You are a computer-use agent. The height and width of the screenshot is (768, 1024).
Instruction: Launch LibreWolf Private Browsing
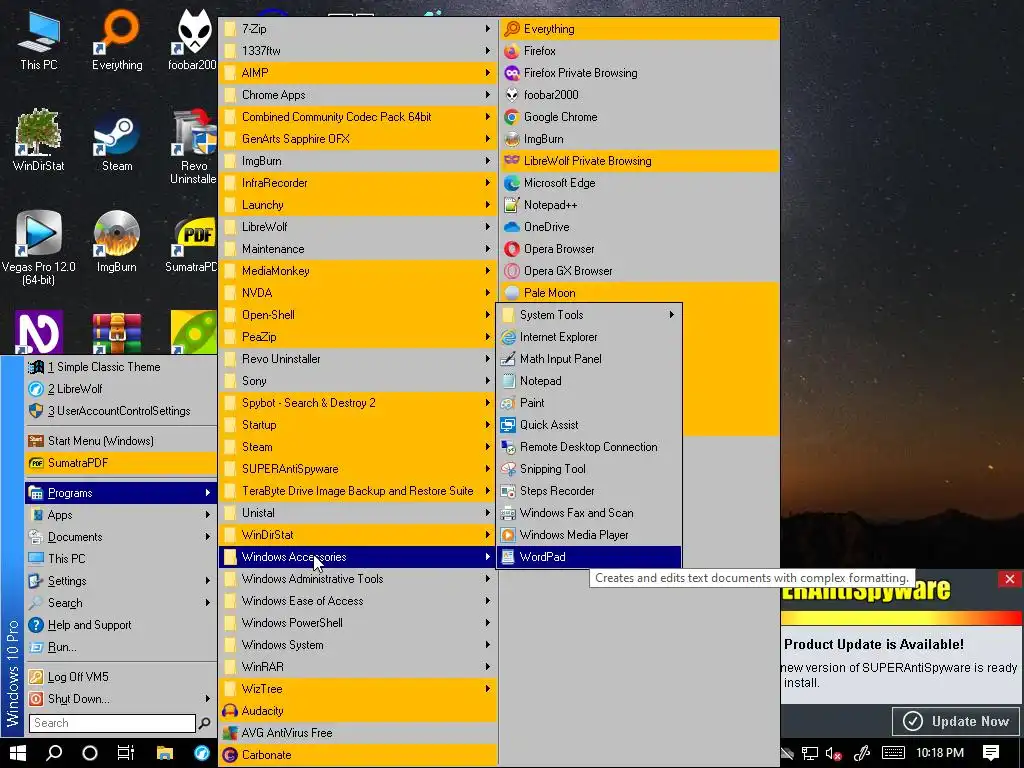click(640, 161)
